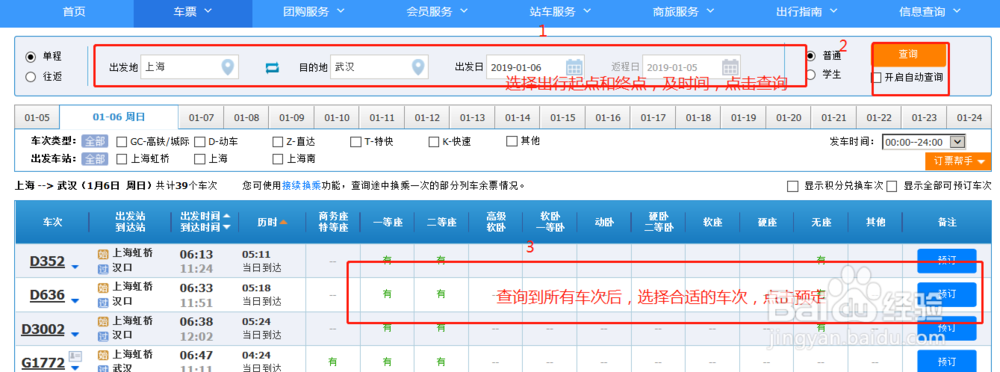Switch to 01-05 date tab
Screen dimensions: 1000x372
pos(36,118)
